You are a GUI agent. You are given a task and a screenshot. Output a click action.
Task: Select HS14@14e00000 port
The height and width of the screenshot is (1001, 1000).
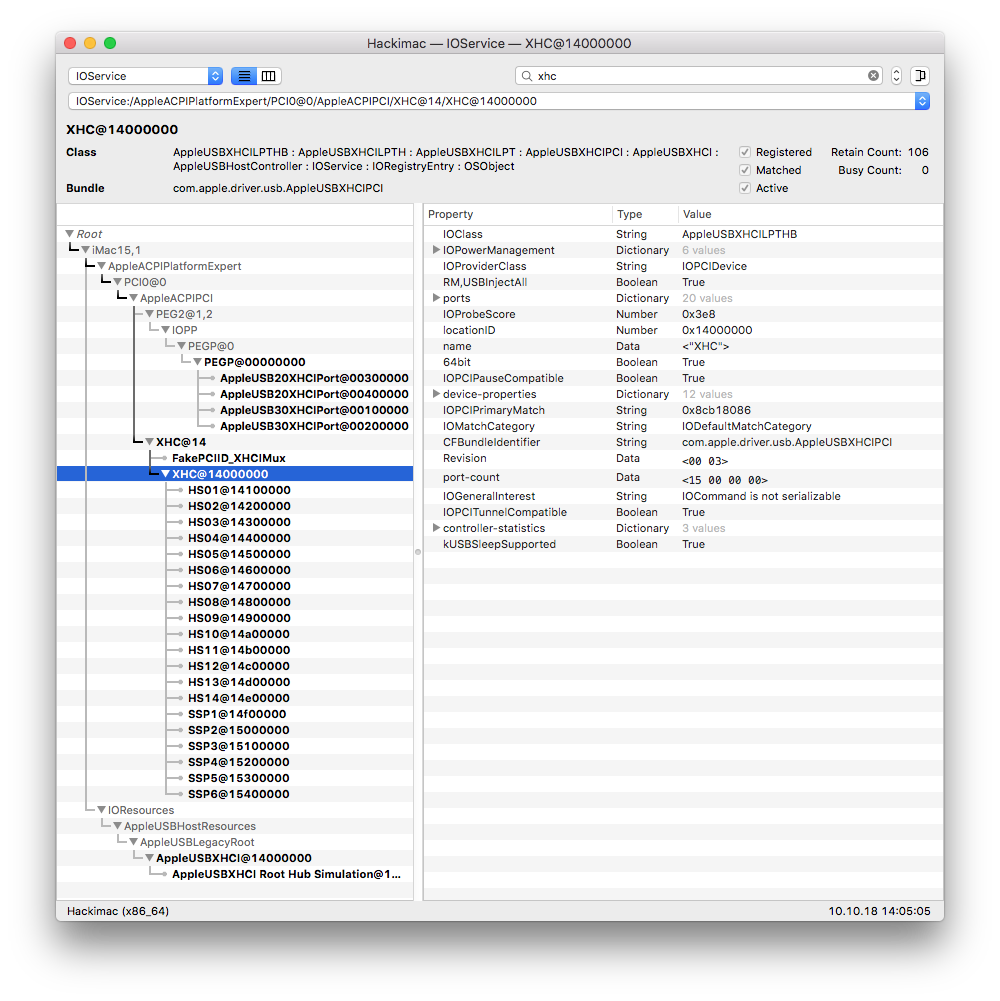point(239,698)
